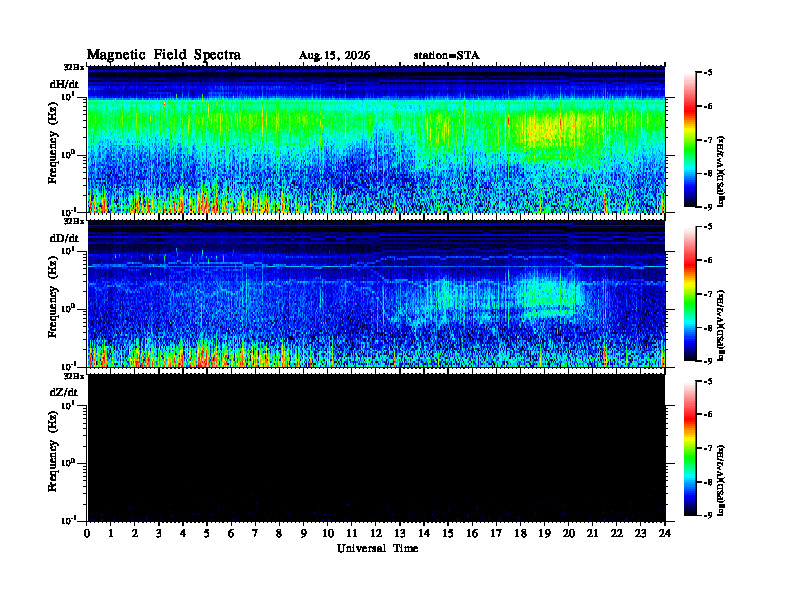Click the '-9' tick on dZ/dt color scale
This screenshot has width=792, height=612.
[708, 515]
